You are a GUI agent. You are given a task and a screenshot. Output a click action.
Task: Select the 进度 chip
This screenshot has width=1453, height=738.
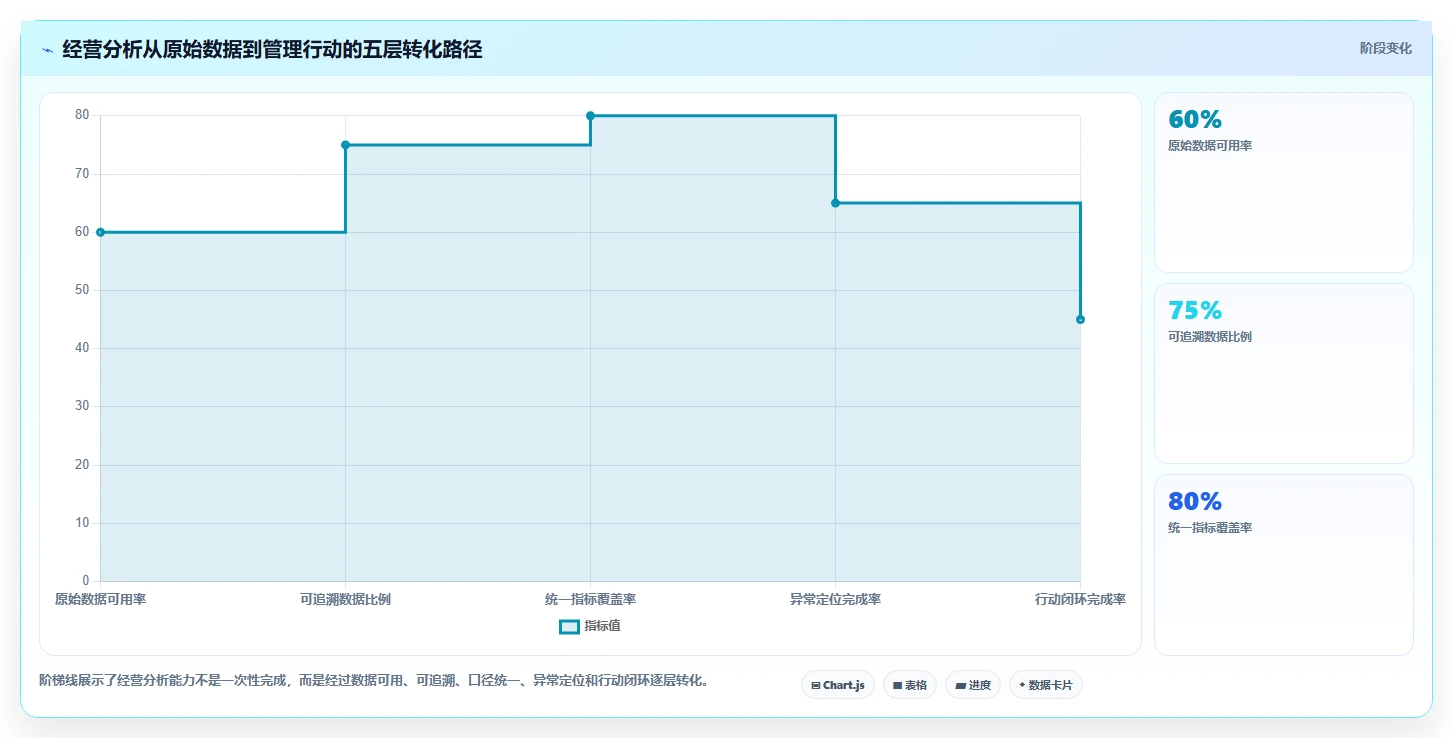point(973,685)
